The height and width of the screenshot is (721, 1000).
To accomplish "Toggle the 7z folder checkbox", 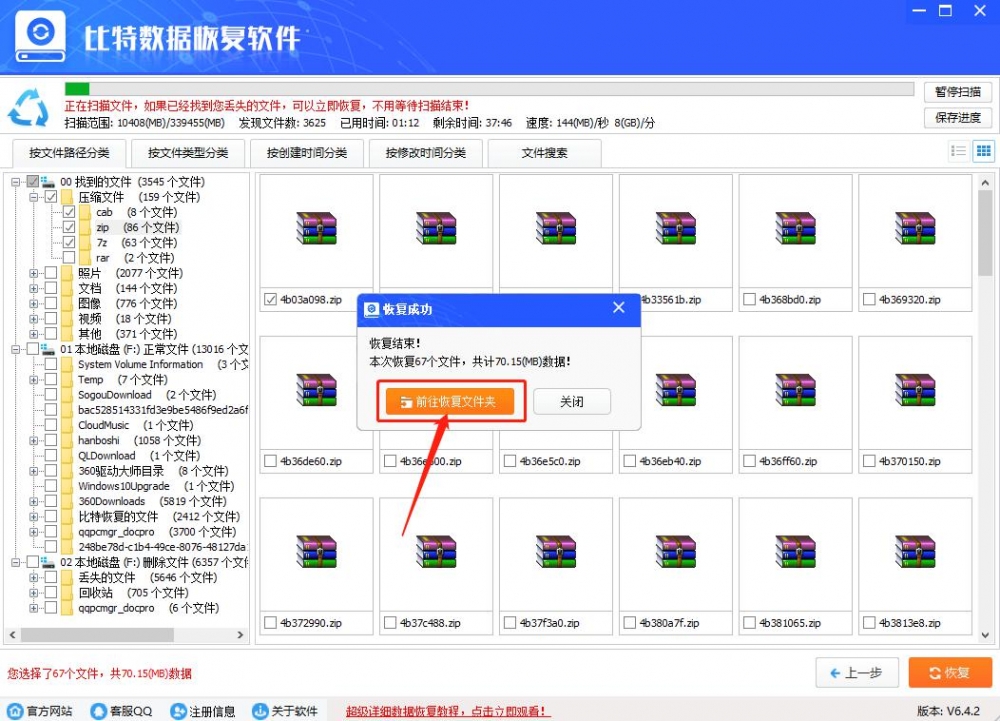I will pyautogui.click(x=69, y=243).
